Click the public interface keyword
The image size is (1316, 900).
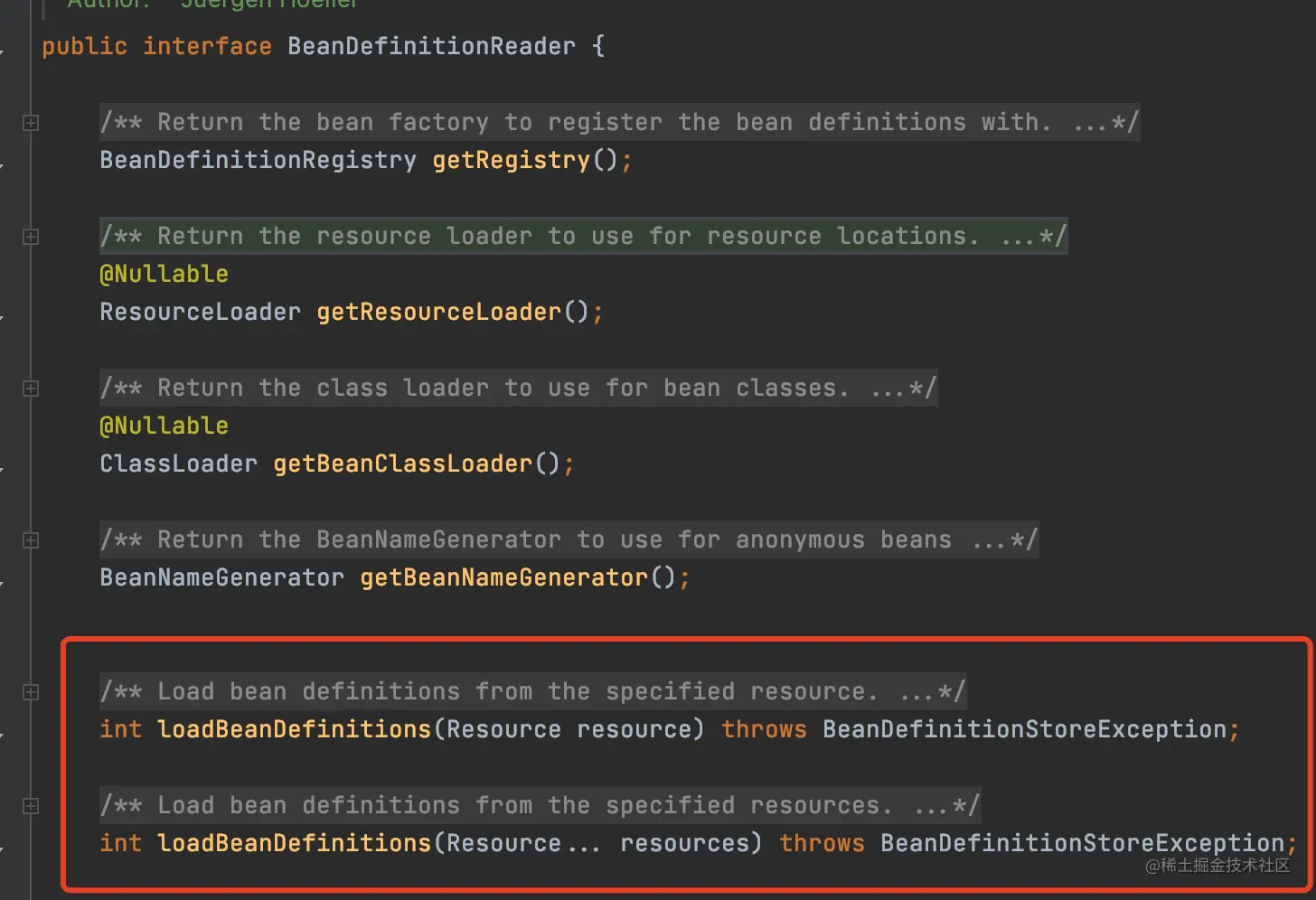(155, 45)
